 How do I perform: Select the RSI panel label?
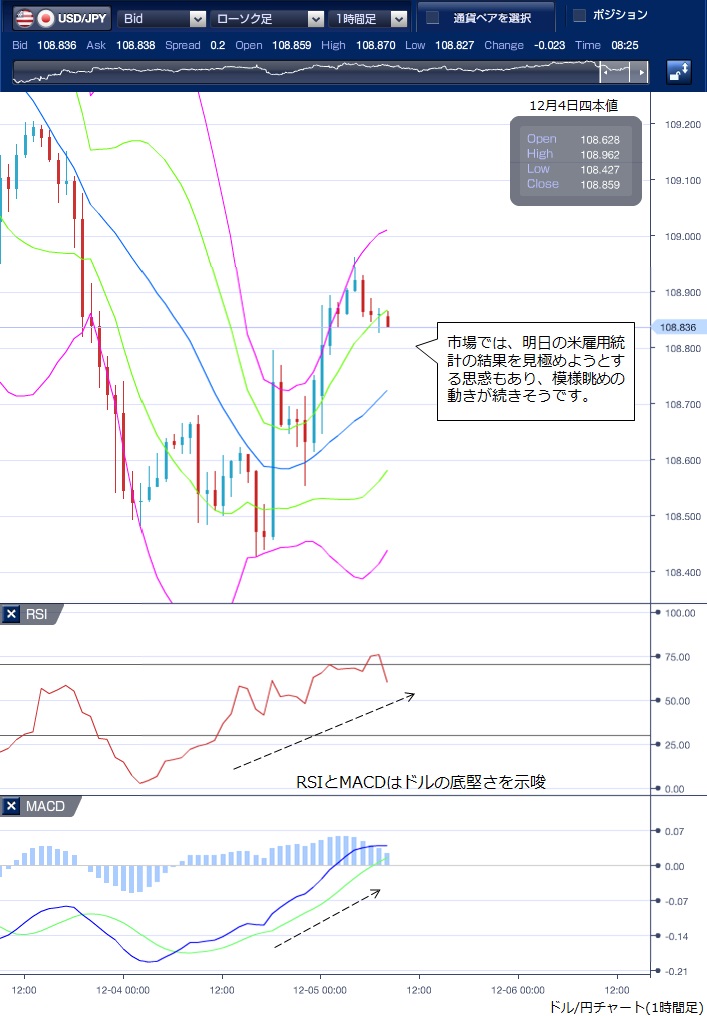click(x=36, y=614)
